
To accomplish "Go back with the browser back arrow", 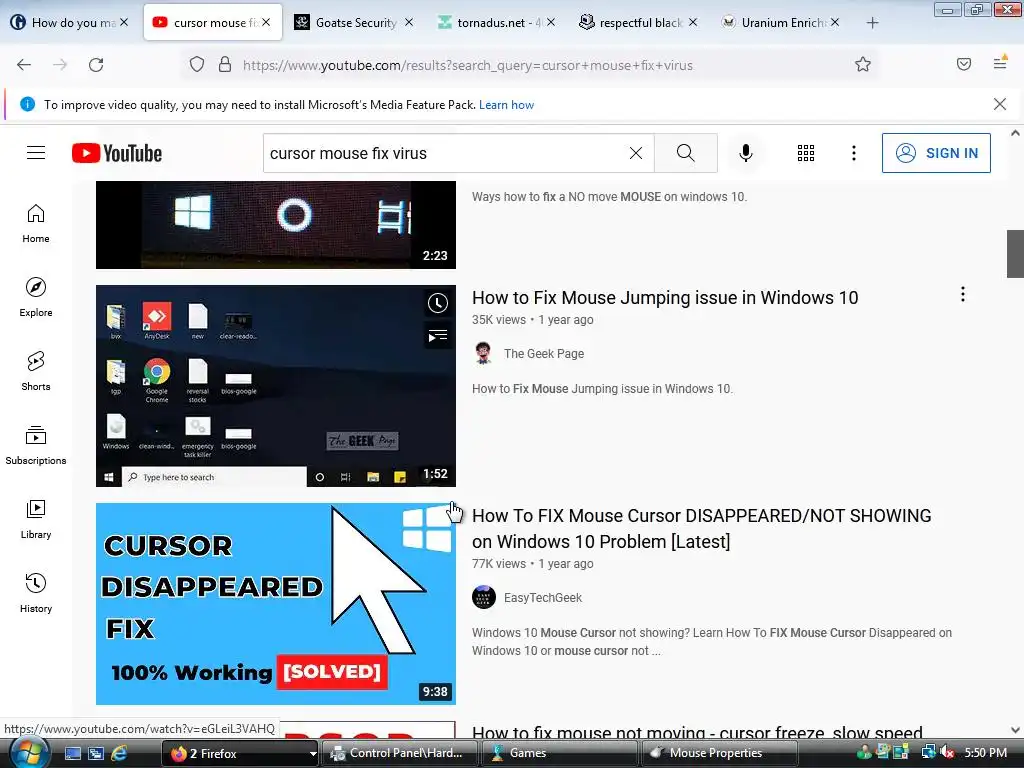I will coord(24,65).
